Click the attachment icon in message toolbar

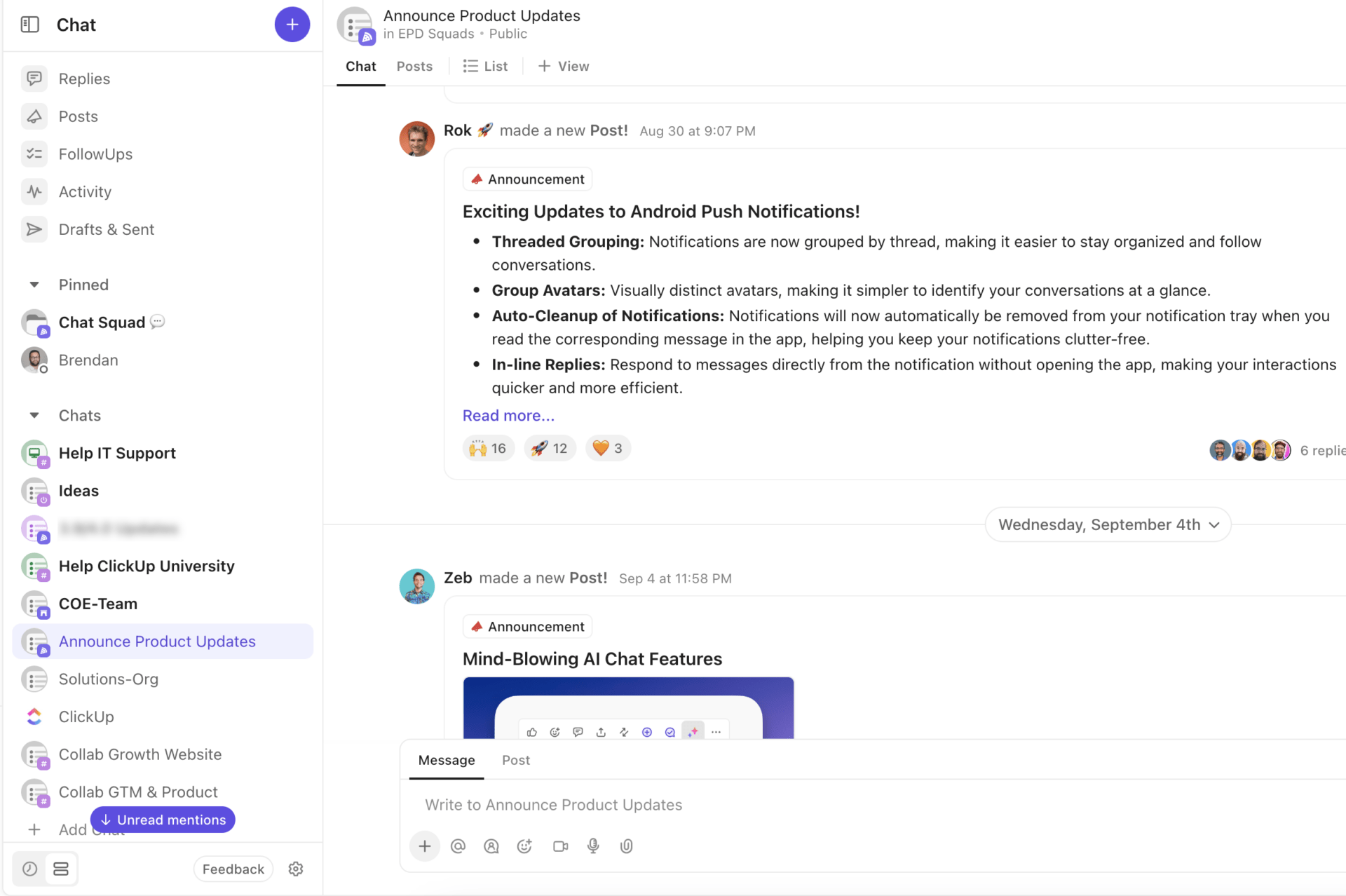(x=627, y=846)
